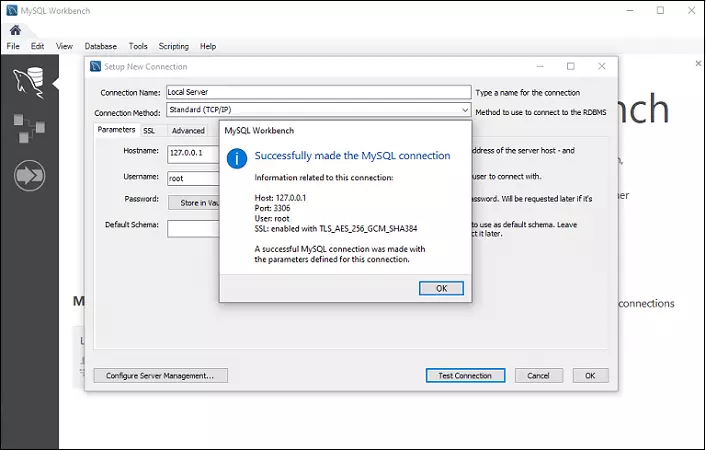
Task: Click 'Information related to this connection' text
Action: (324, 177)
